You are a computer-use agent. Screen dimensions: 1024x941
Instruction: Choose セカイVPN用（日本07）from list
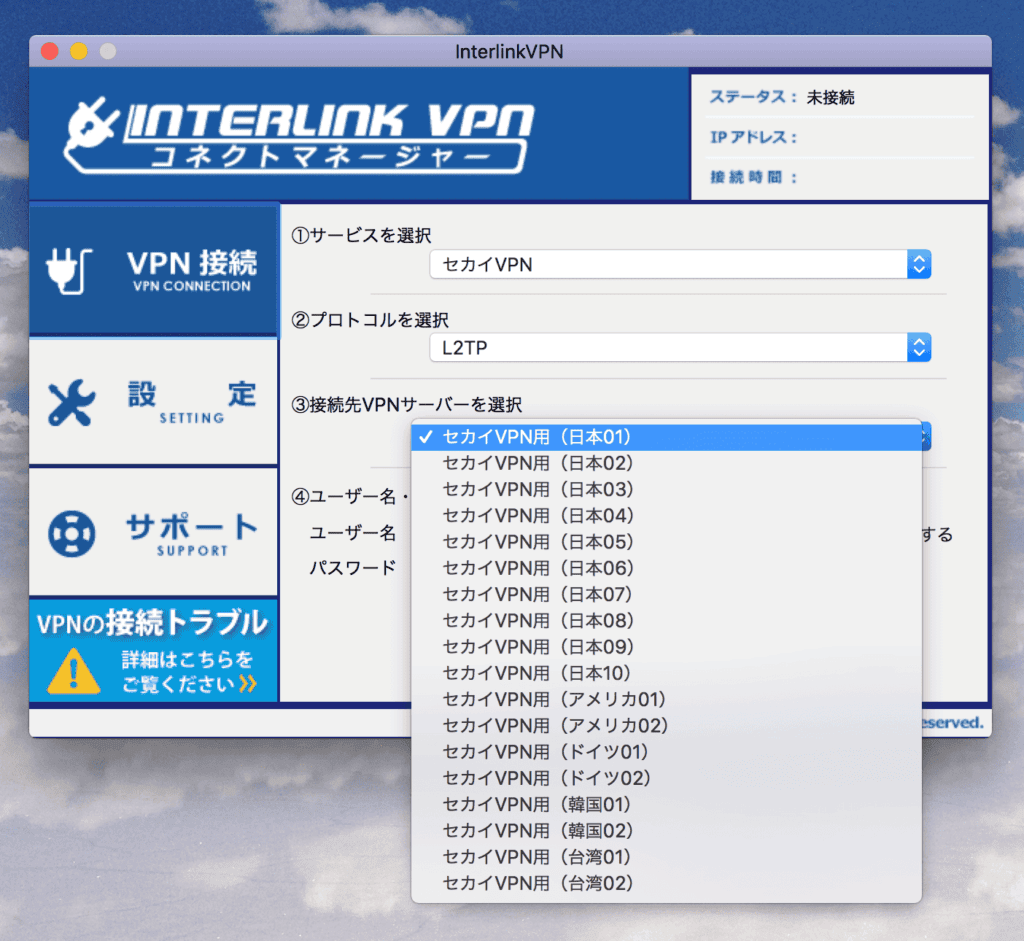pos(666,594)
